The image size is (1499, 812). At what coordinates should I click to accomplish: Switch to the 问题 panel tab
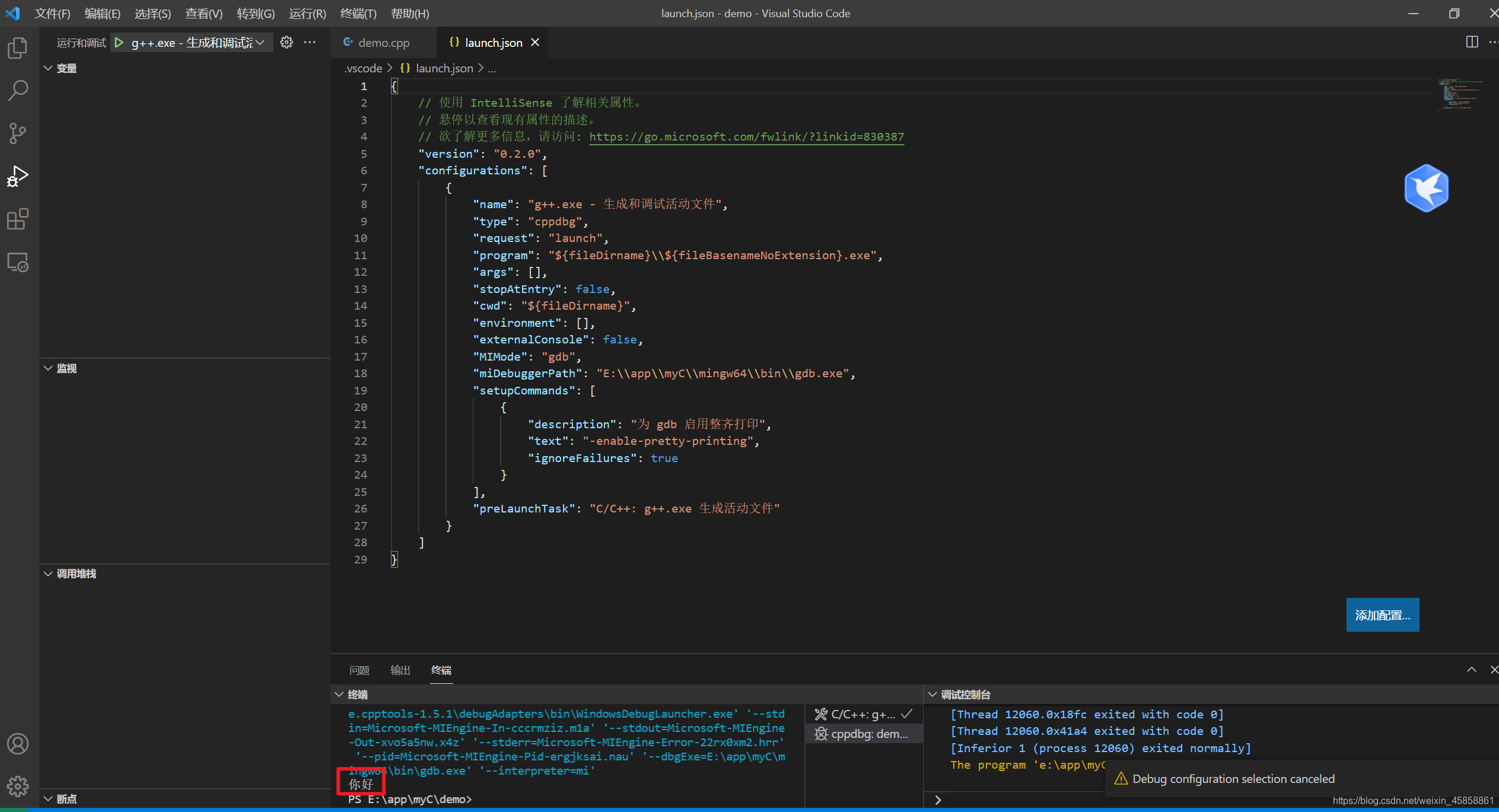click(359, 670)
